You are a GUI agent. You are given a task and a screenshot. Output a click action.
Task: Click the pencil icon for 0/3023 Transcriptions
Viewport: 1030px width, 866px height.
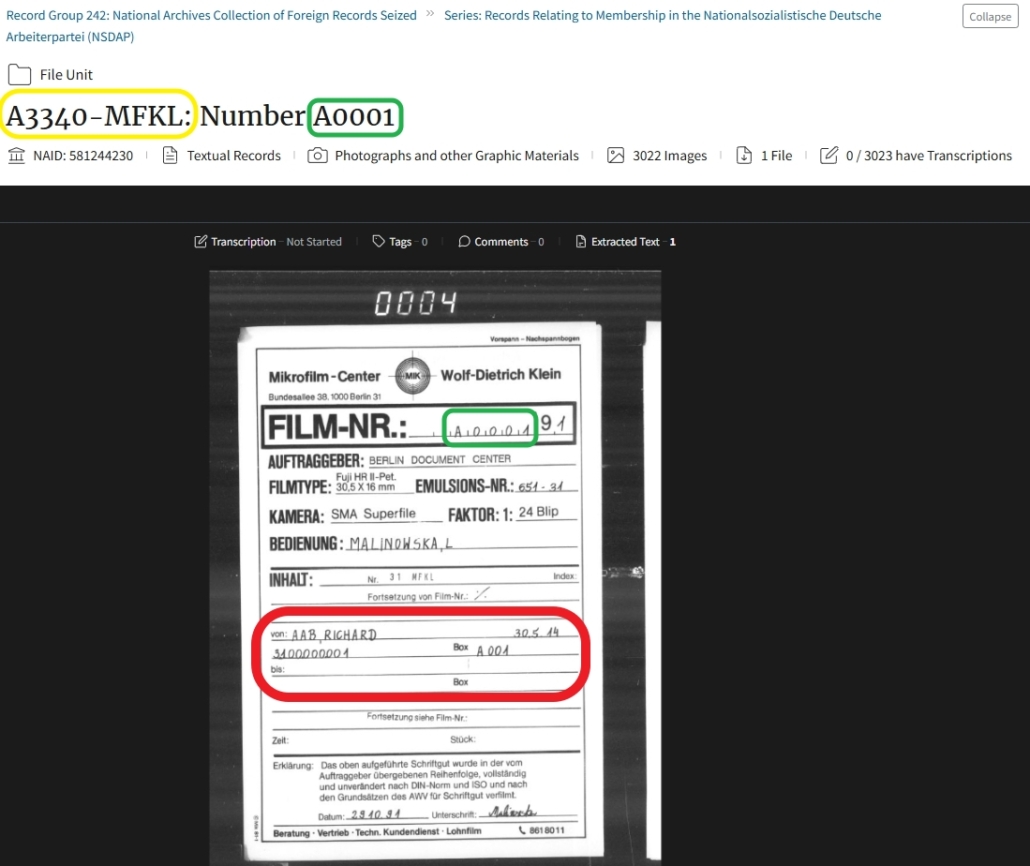(828, 155)
